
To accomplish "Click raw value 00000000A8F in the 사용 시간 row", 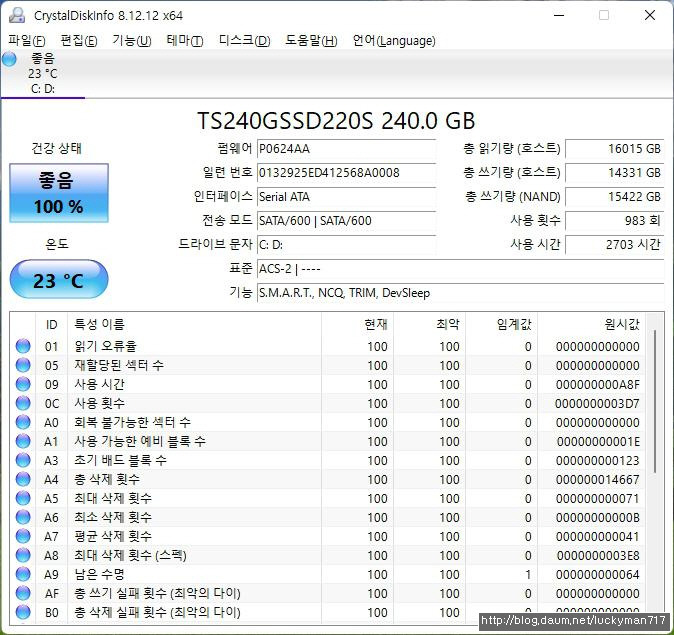I will 597,384.
